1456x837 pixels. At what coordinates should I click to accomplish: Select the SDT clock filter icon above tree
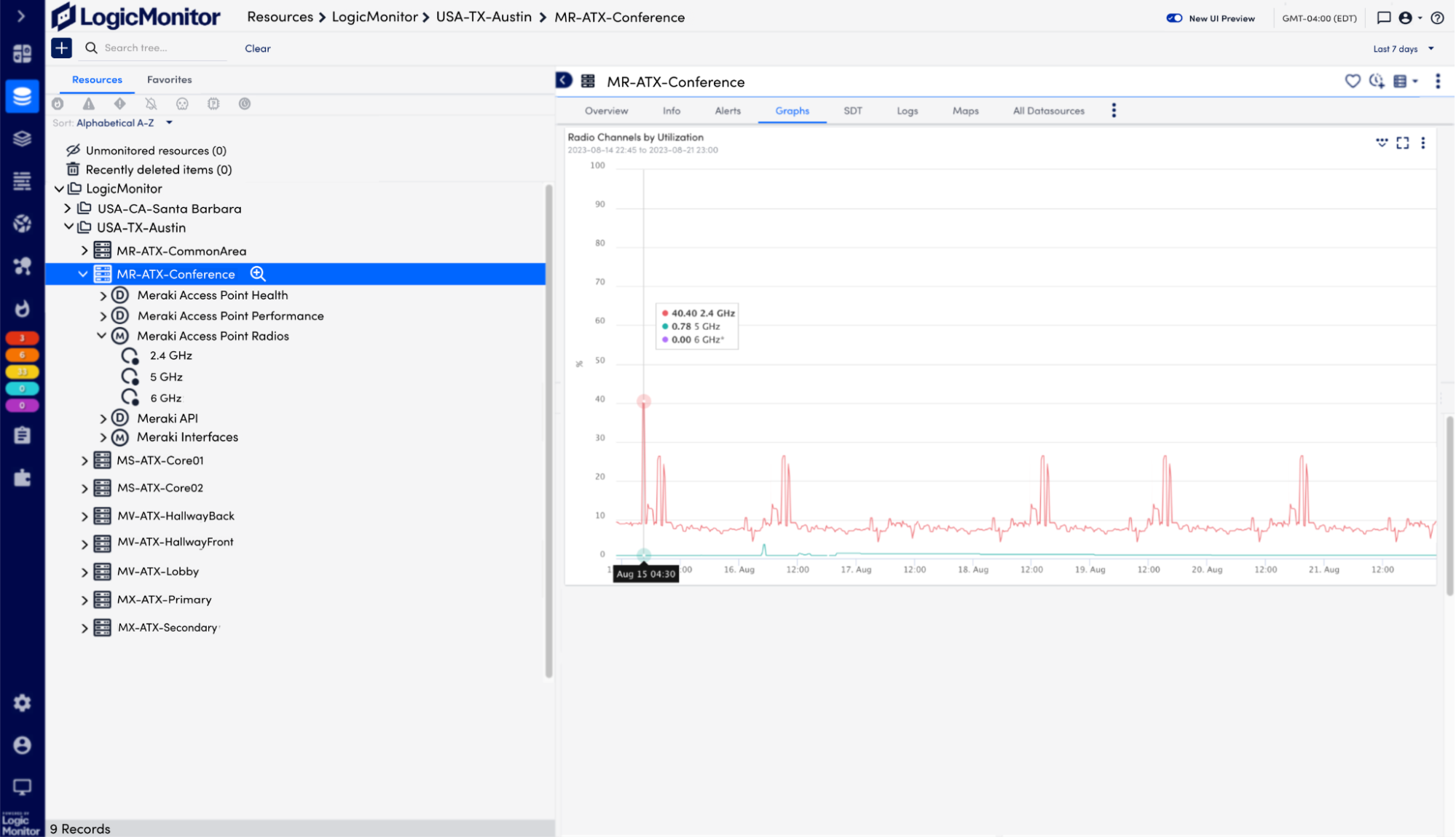[x=244, y=103]
